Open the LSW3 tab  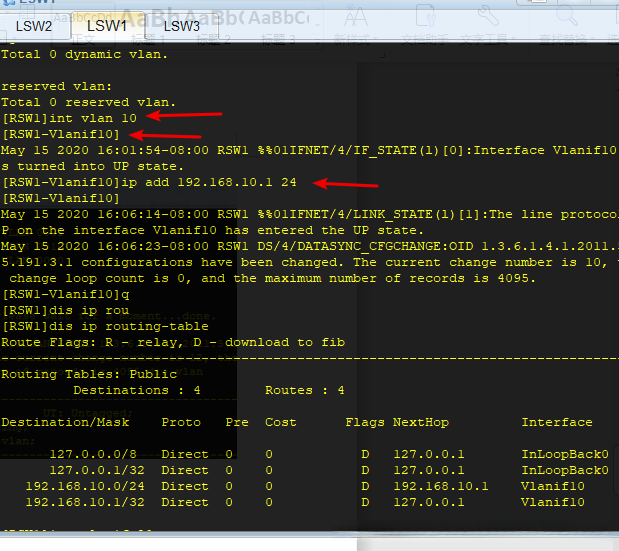(x=182, y=26)
